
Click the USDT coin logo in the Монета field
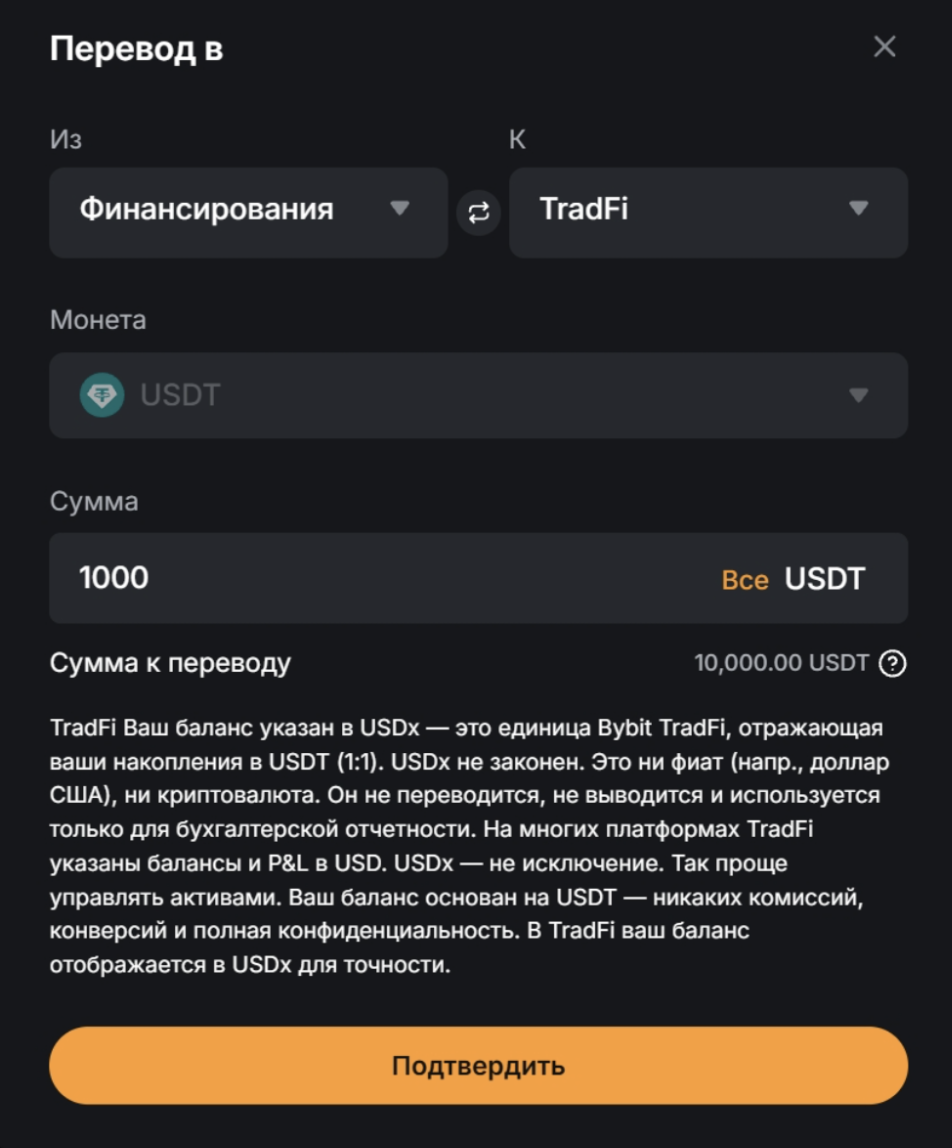coord(104,395)
